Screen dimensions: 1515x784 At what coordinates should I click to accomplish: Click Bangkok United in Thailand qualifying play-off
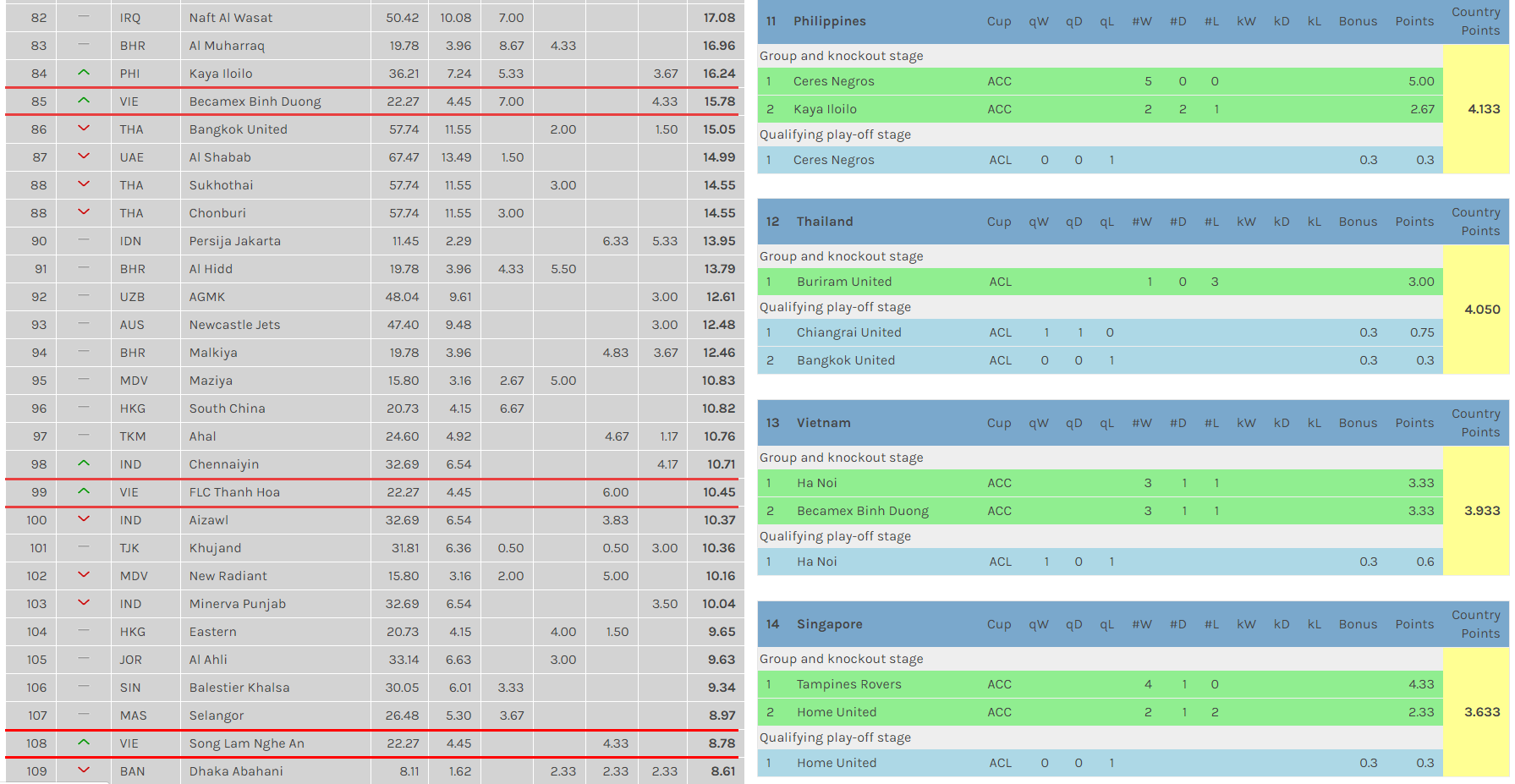coord(845,360)
